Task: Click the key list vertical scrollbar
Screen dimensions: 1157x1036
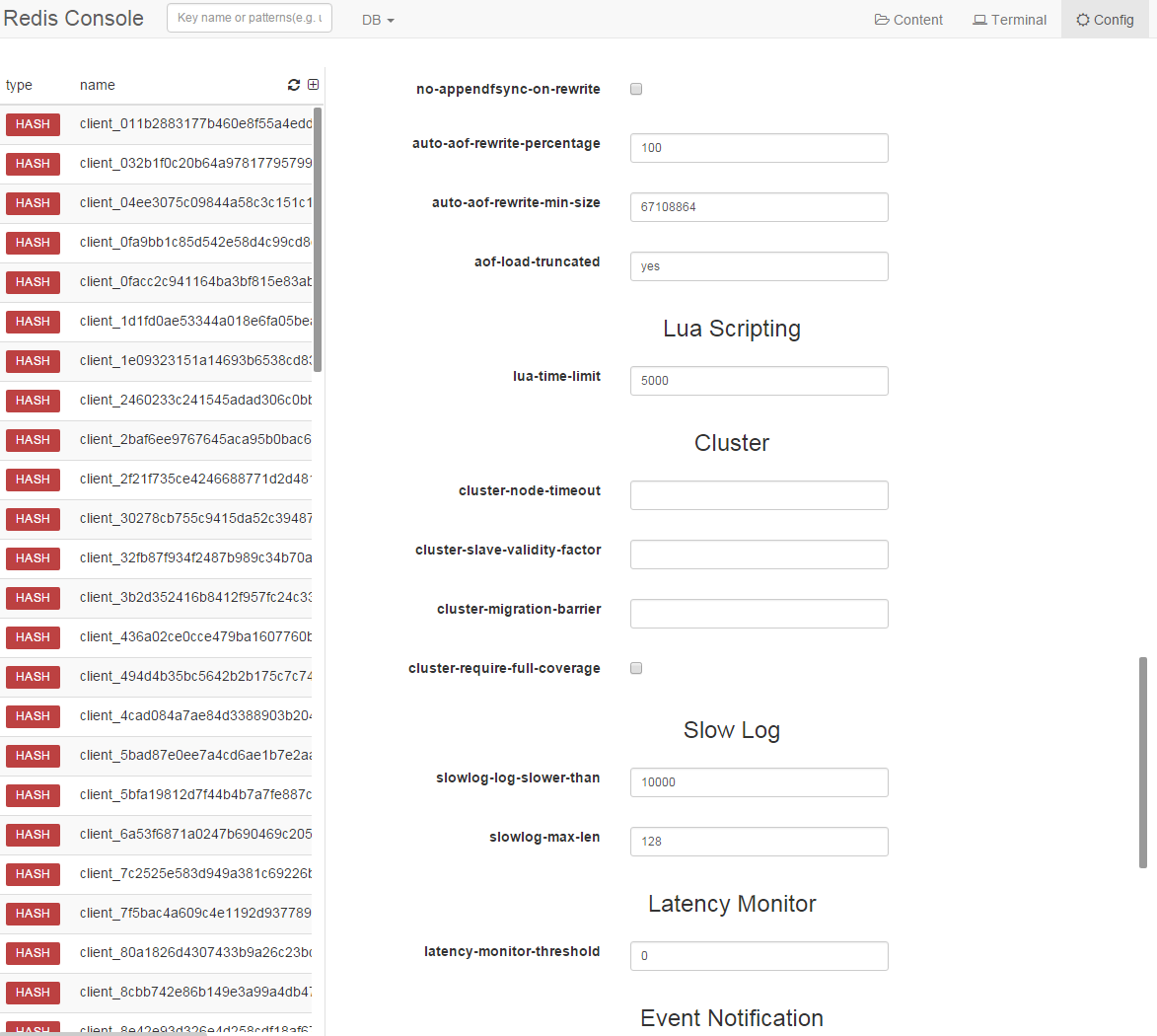Action: (x=318, y=240)
